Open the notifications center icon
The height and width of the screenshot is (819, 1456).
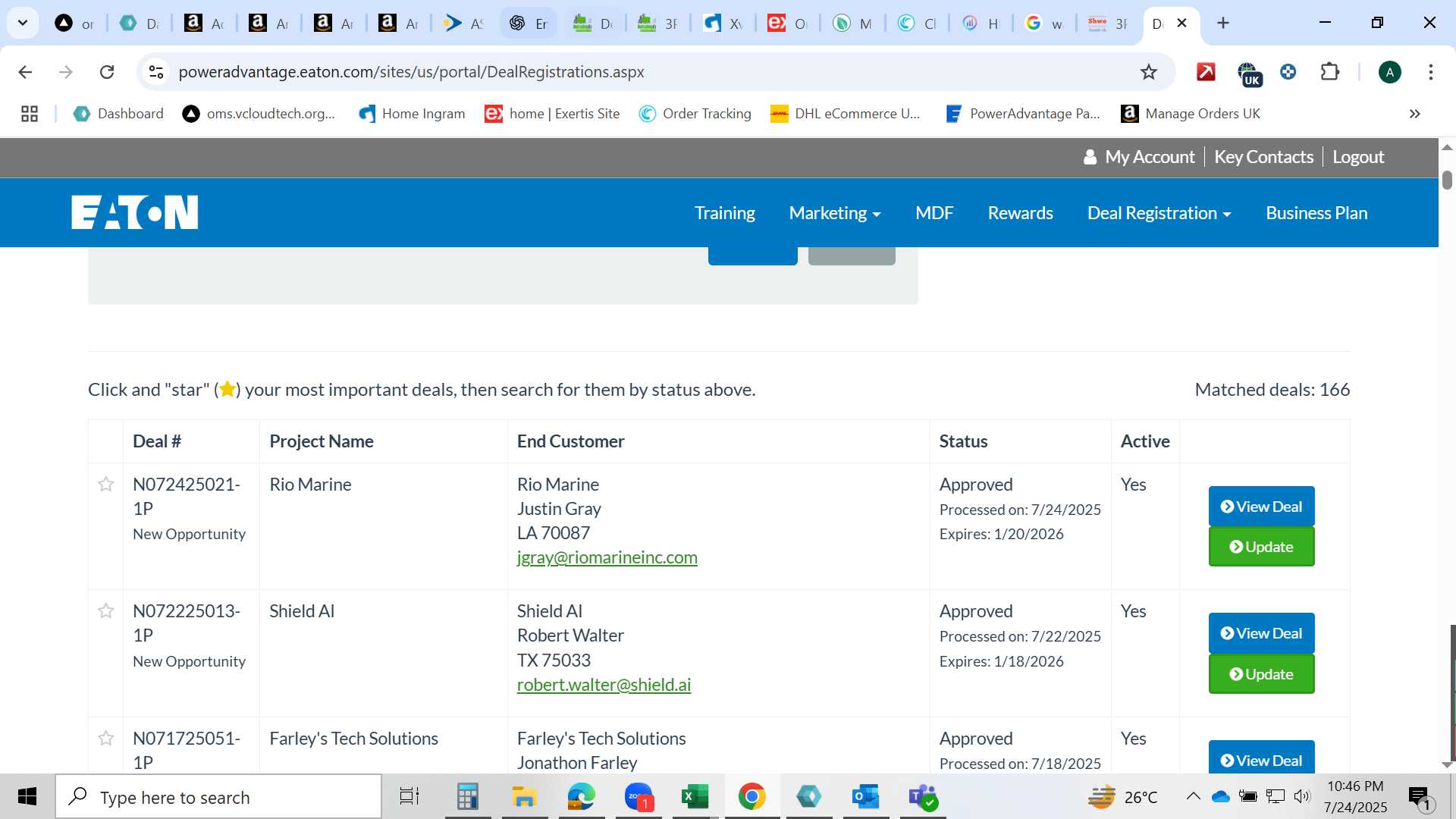(x=1420, y=798)
